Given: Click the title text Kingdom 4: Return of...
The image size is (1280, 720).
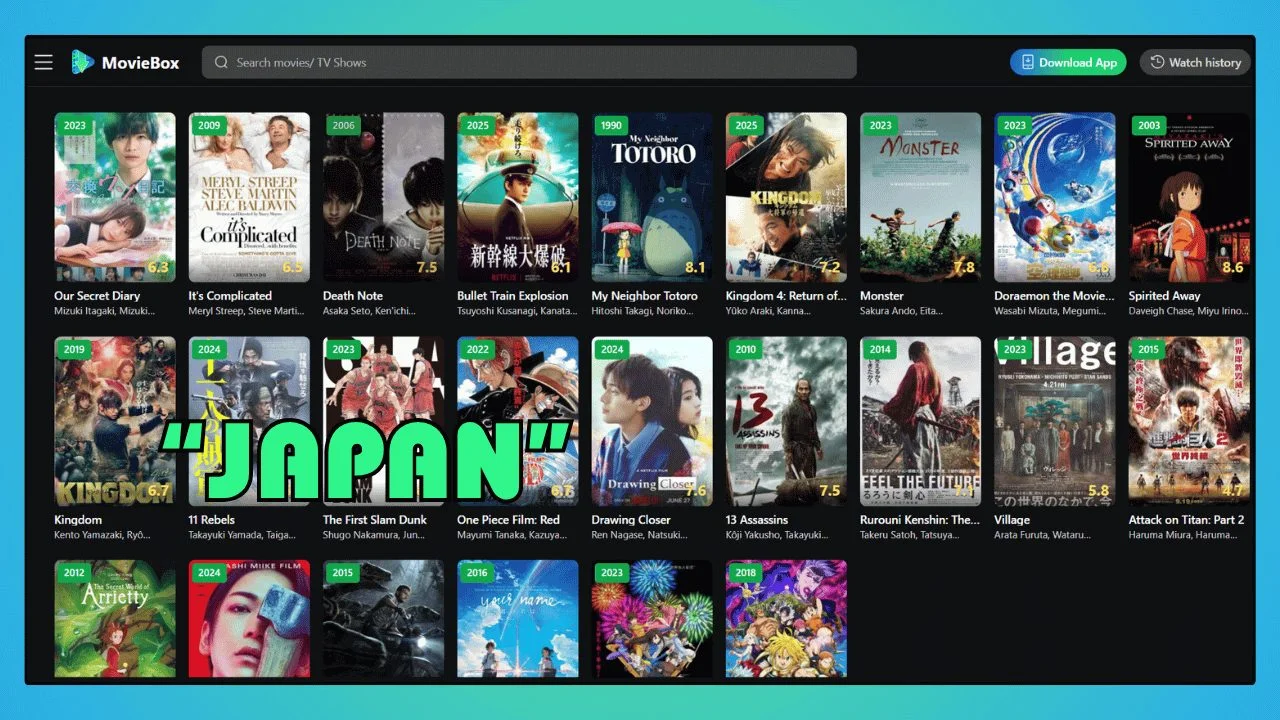Looking at the screenshot, I should pos(786,296).
